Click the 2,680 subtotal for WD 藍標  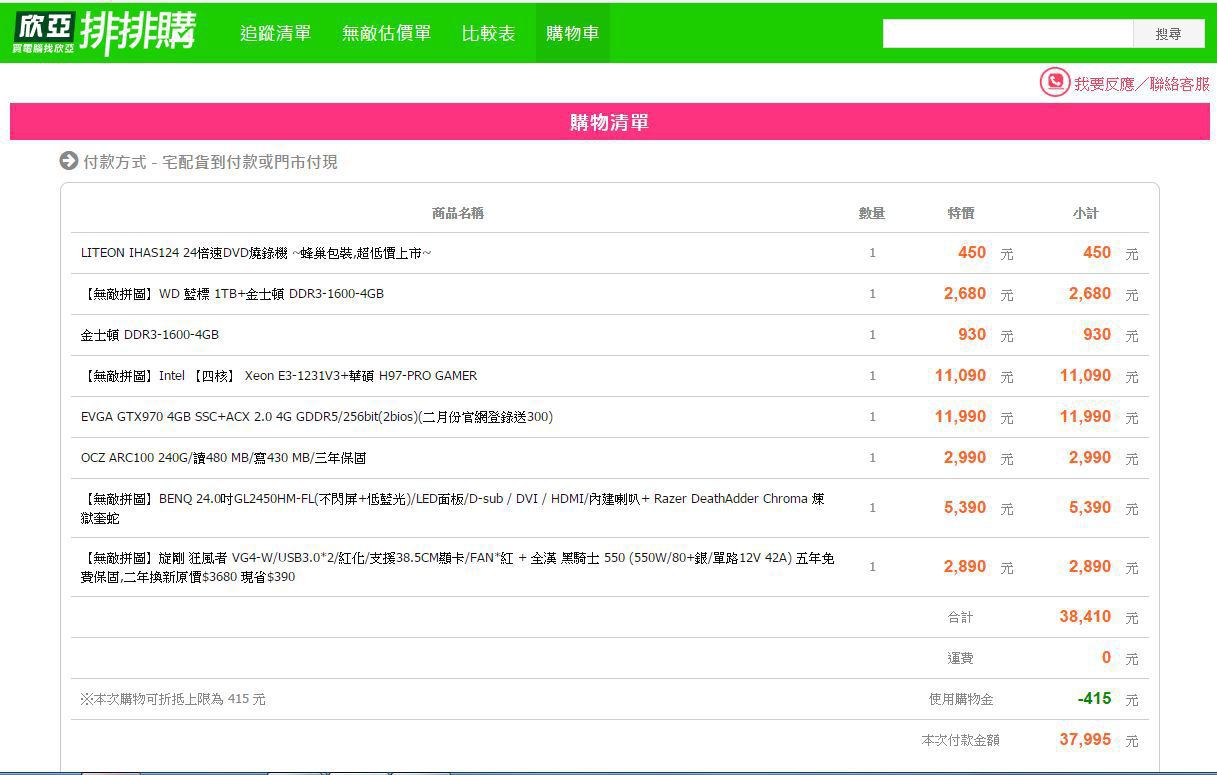pos(1090,294)
